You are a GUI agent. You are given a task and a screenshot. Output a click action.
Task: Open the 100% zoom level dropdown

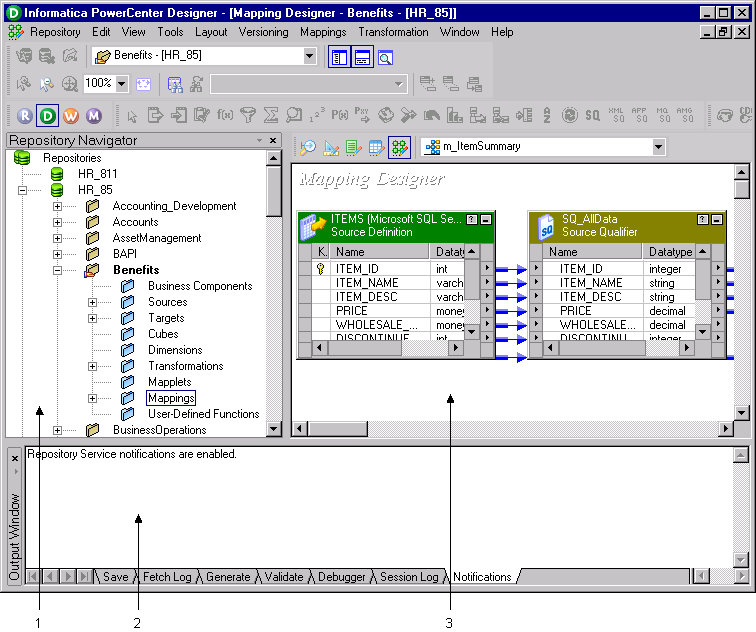click(122, 84)
